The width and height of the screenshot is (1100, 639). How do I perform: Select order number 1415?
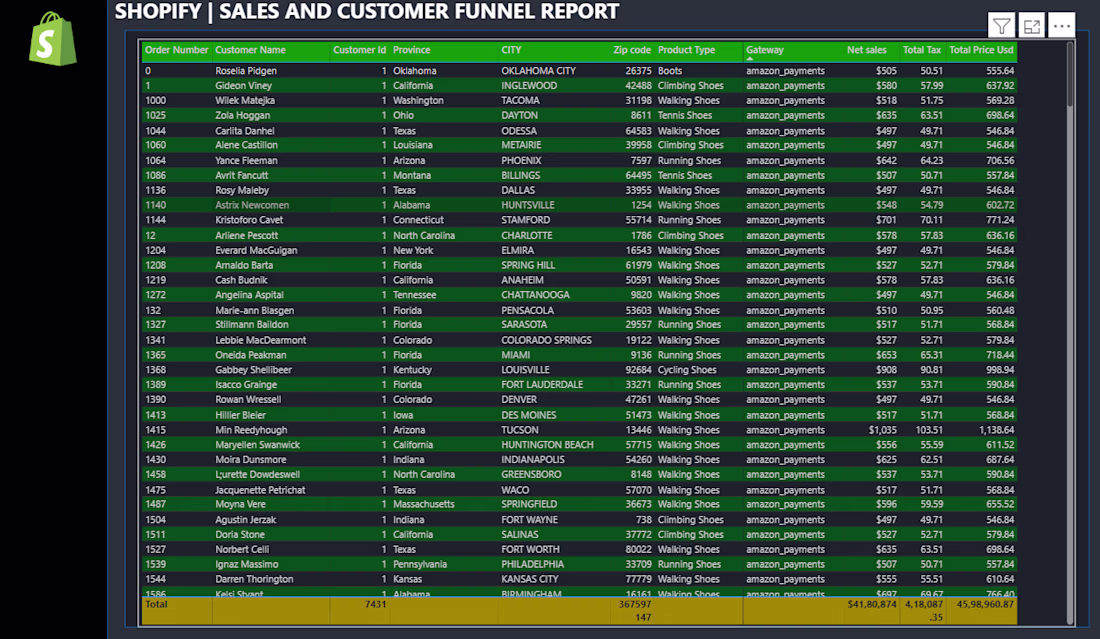(x=155, y=430)
